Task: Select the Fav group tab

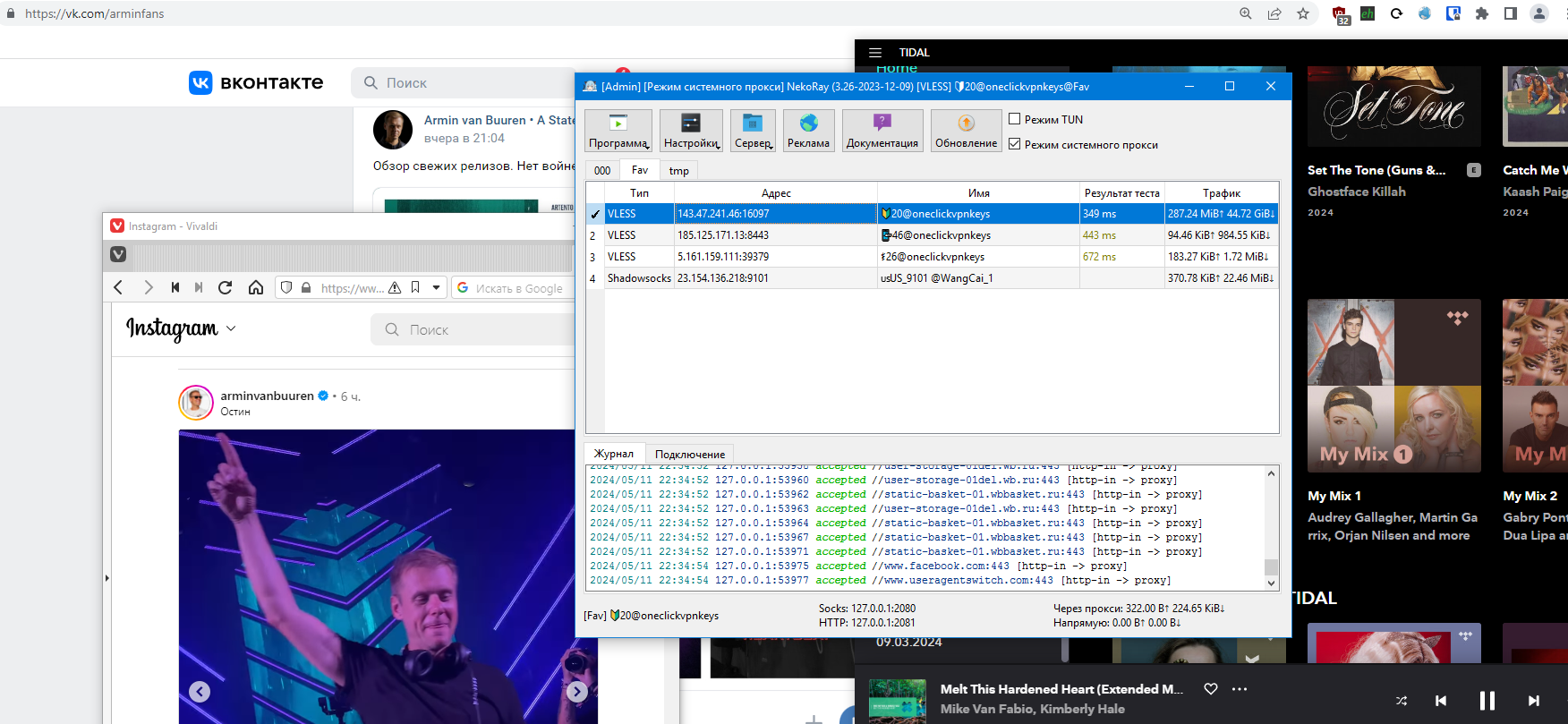Action: click(640, 170)
